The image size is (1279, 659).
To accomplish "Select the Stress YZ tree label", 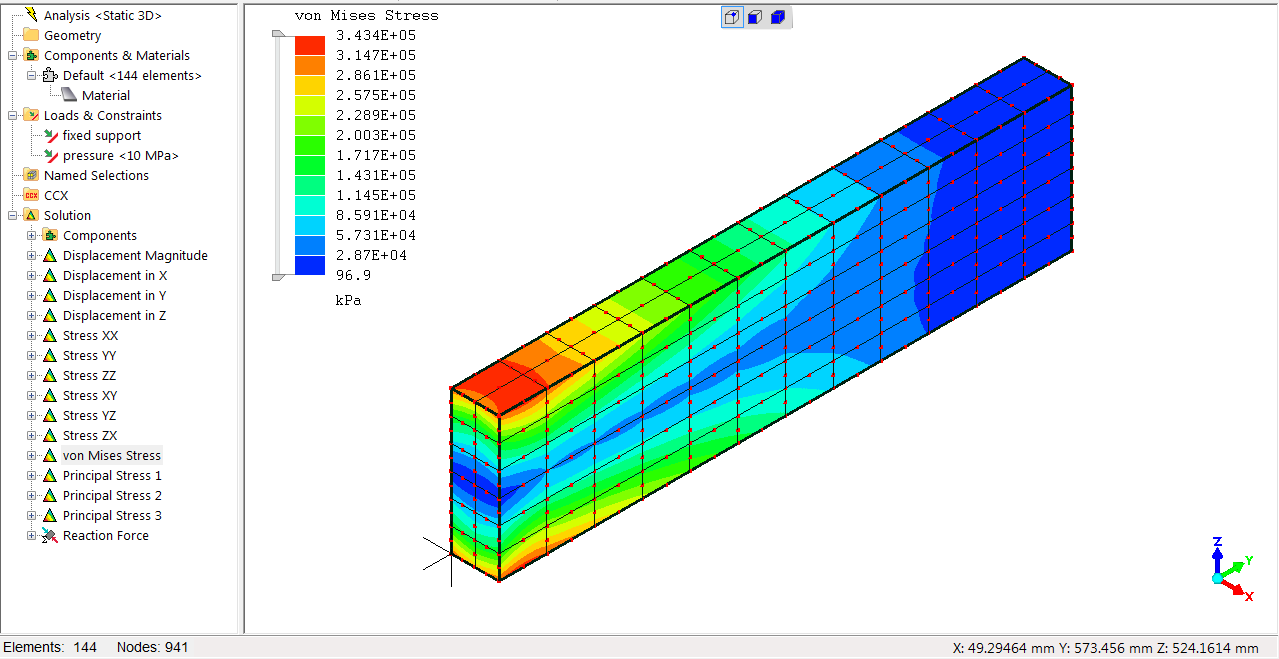I will click(89, 415).
